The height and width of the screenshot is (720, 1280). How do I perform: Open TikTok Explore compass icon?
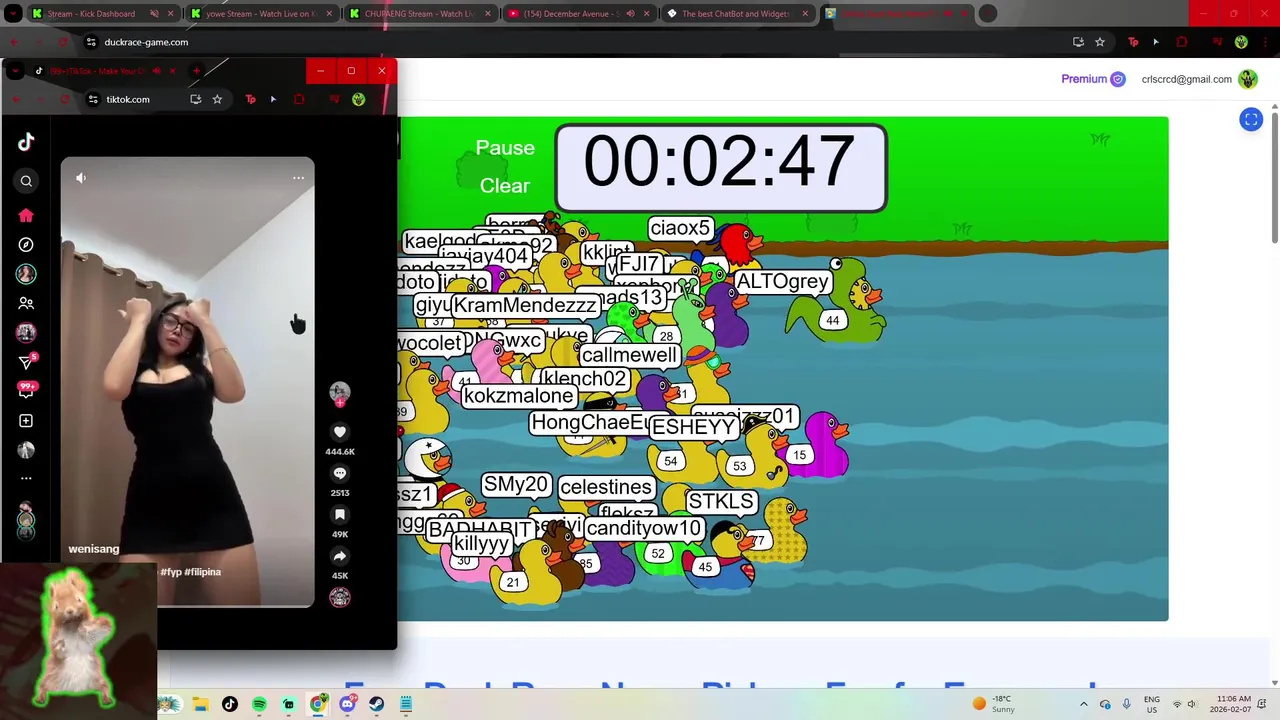[x=26, y=244]
